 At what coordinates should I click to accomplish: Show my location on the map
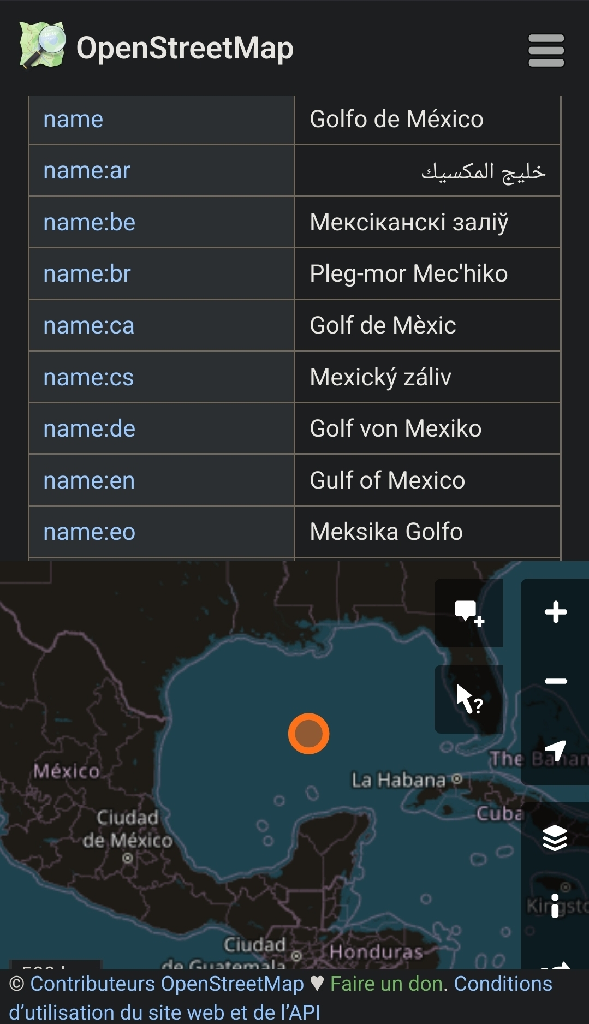pyautogui.click(x=556, y=750)
